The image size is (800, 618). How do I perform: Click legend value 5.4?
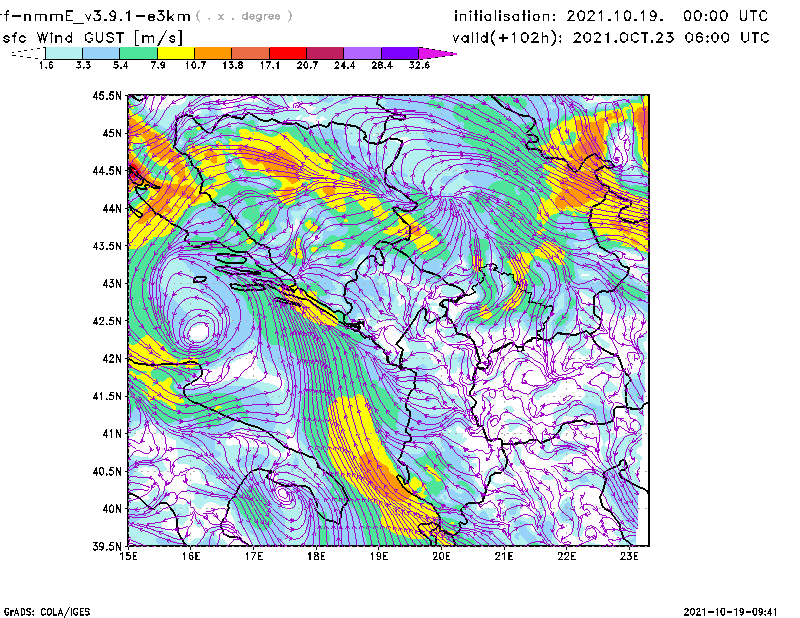tap(120, 65)
